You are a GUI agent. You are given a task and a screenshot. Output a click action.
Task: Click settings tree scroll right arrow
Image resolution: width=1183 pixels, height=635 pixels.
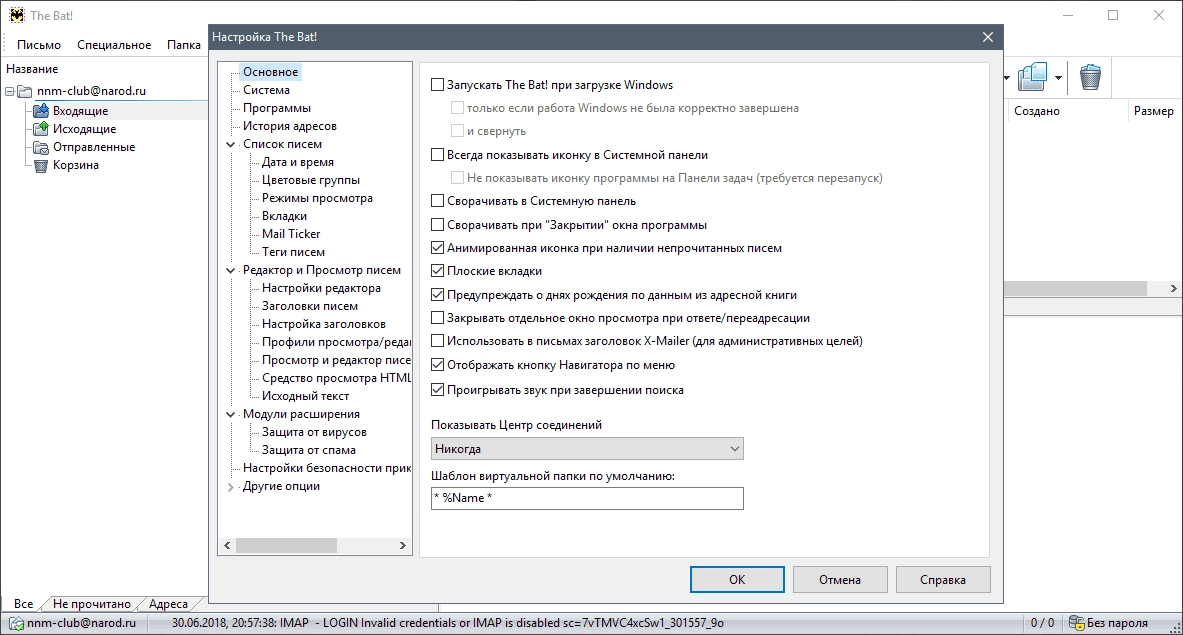(x=402, y=545)
